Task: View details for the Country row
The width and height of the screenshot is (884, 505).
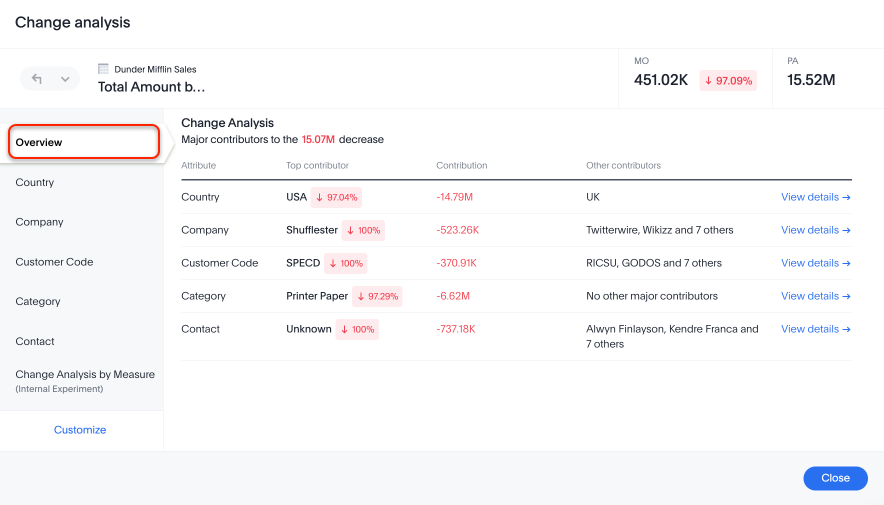Action: click(815, 197)
